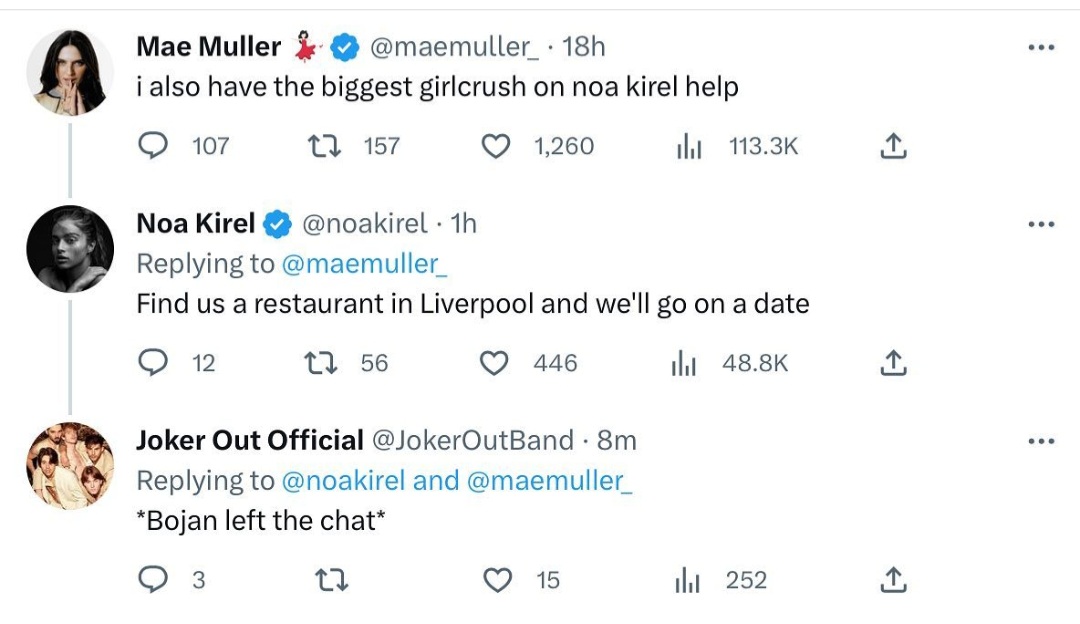Open Mae Muller's profile picture
The image size is (1080, 624).
(69, 71)
